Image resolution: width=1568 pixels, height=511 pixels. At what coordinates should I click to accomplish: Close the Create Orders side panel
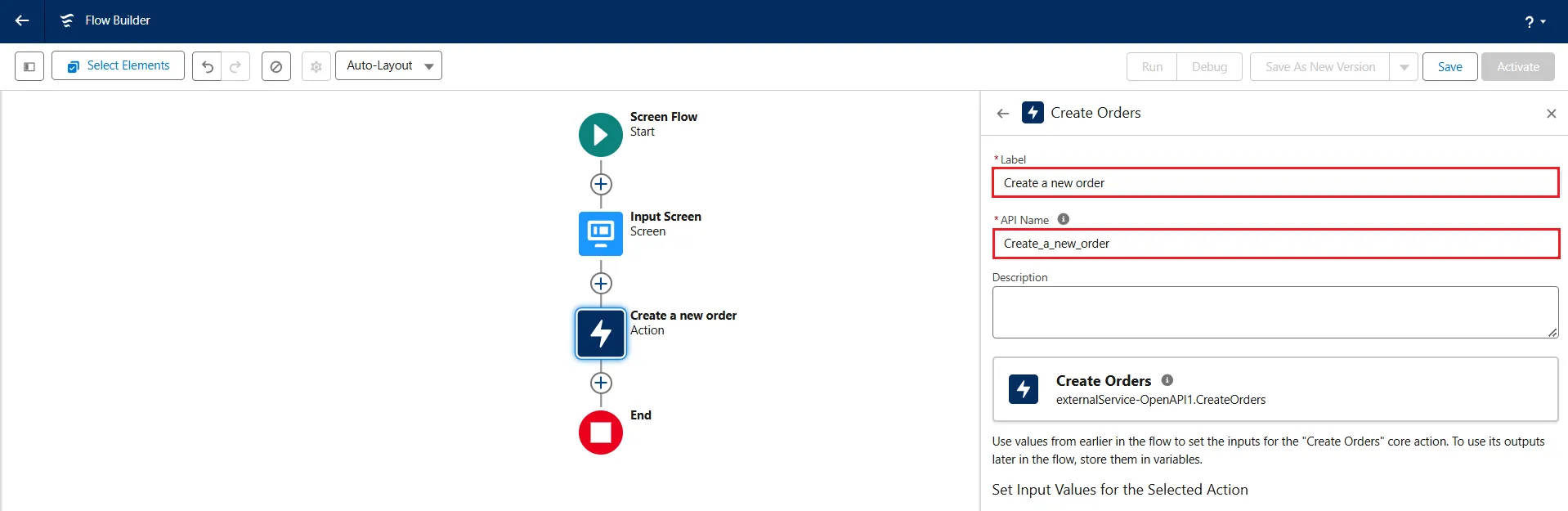pos(1551,114)
